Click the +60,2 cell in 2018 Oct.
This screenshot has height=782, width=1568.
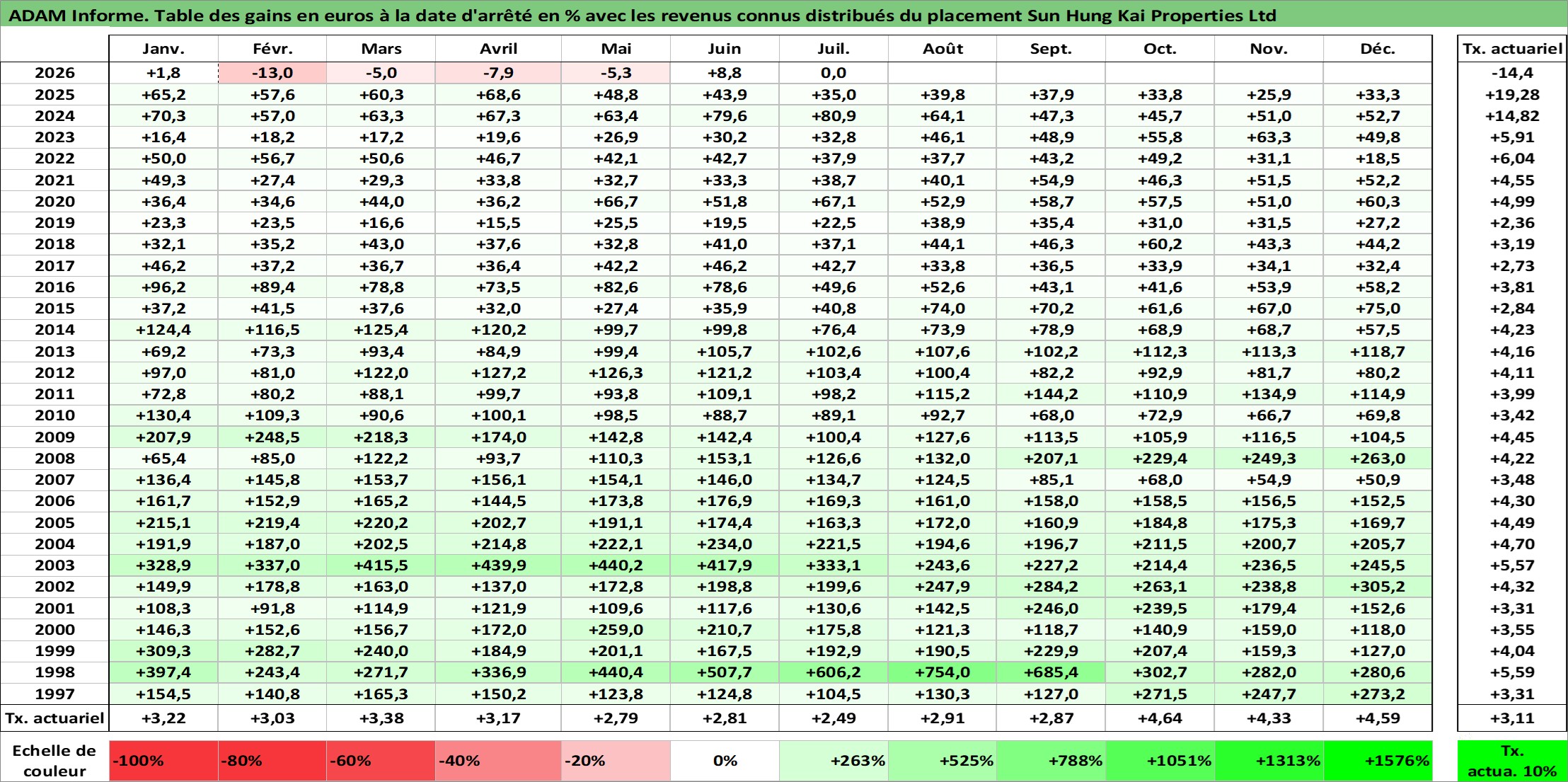(1160, 244)
